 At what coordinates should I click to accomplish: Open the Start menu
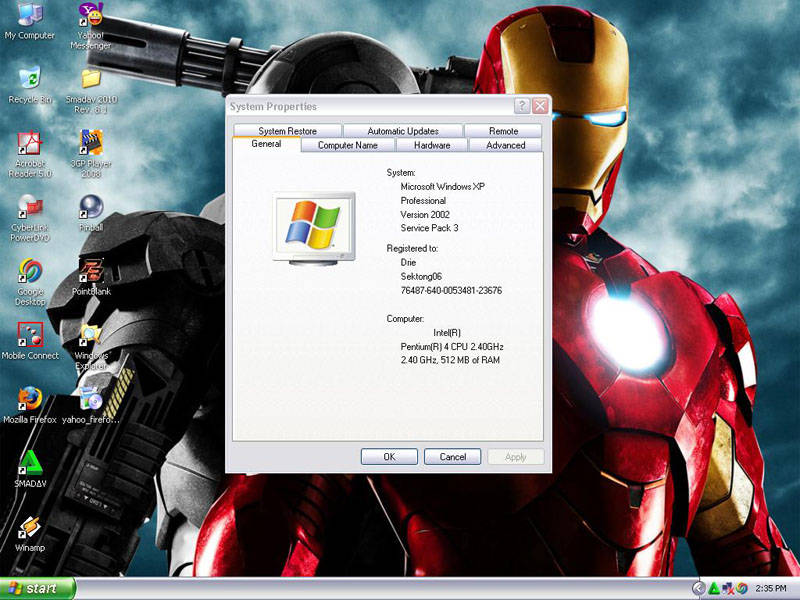pyautogui.click(x=37, y=588)
